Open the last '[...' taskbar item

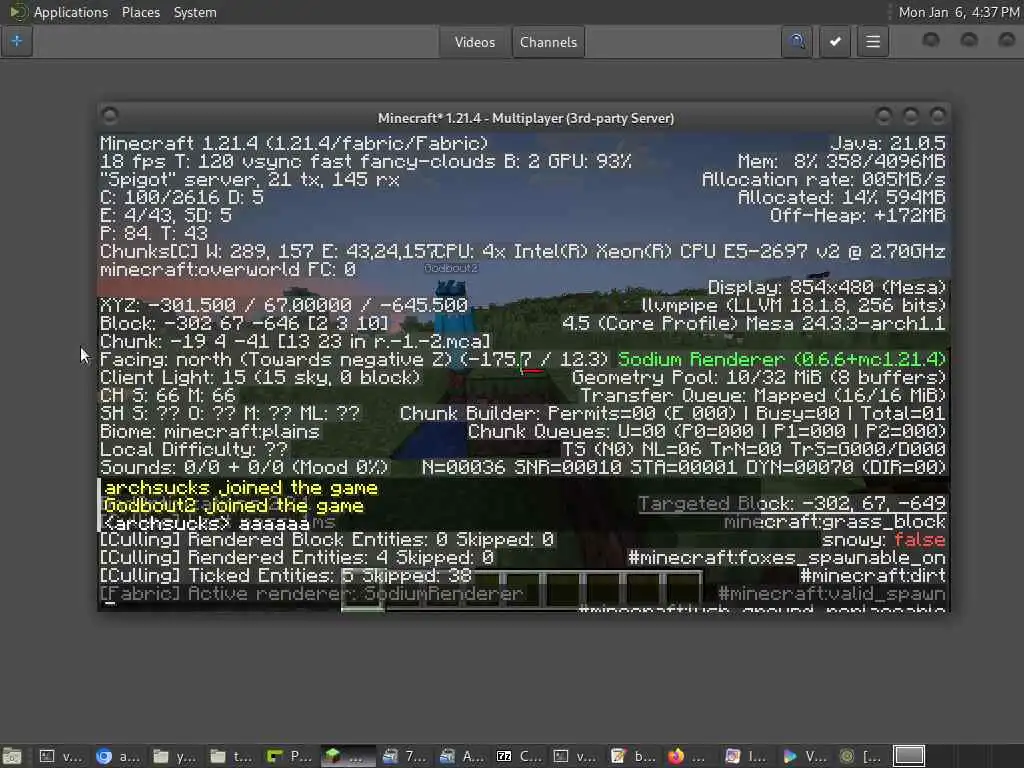point(861,756)
